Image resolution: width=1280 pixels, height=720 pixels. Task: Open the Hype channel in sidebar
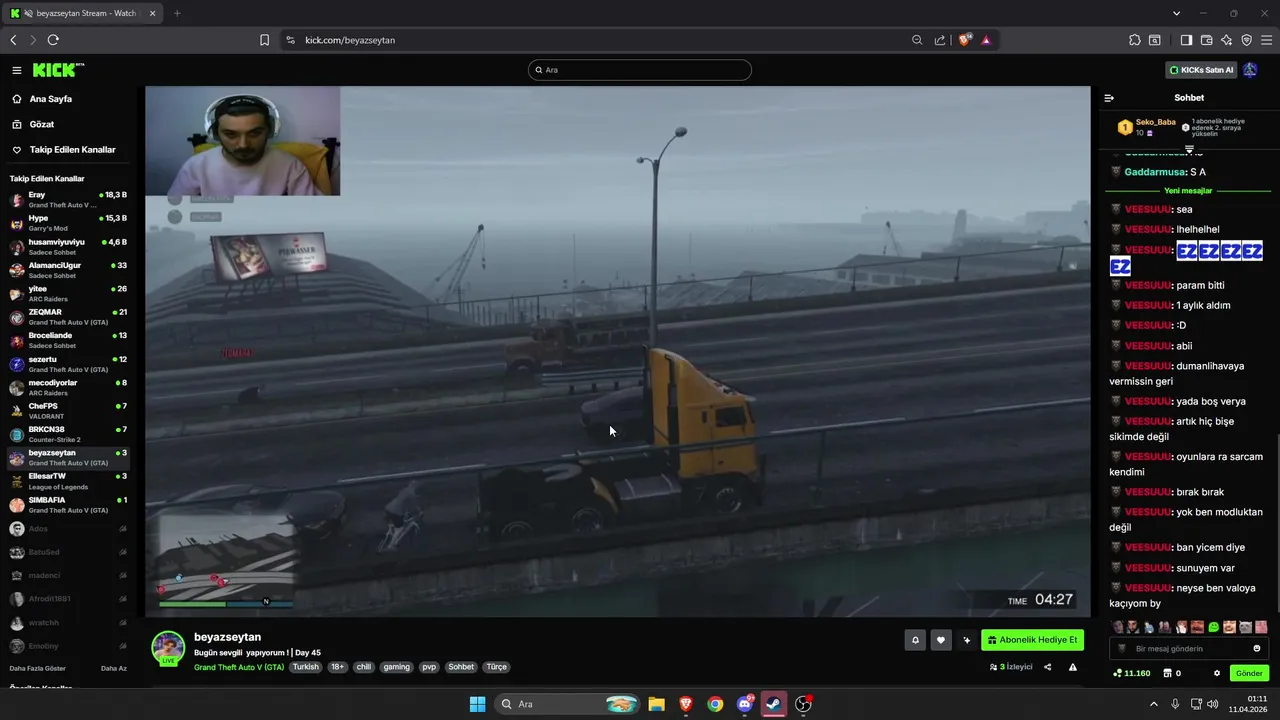tap(68, 222)
